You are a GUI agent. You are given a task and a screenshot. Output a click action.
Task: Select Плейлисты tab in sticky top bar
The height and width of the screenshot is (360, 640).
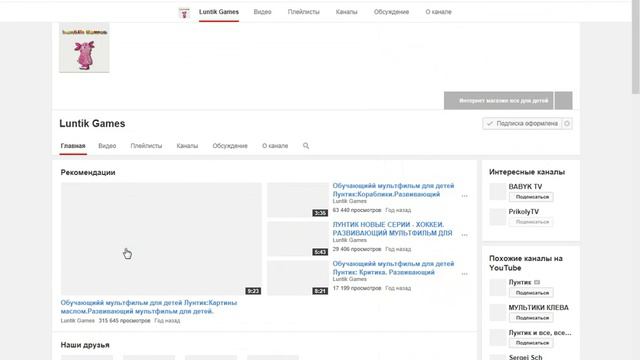point(304,12)
